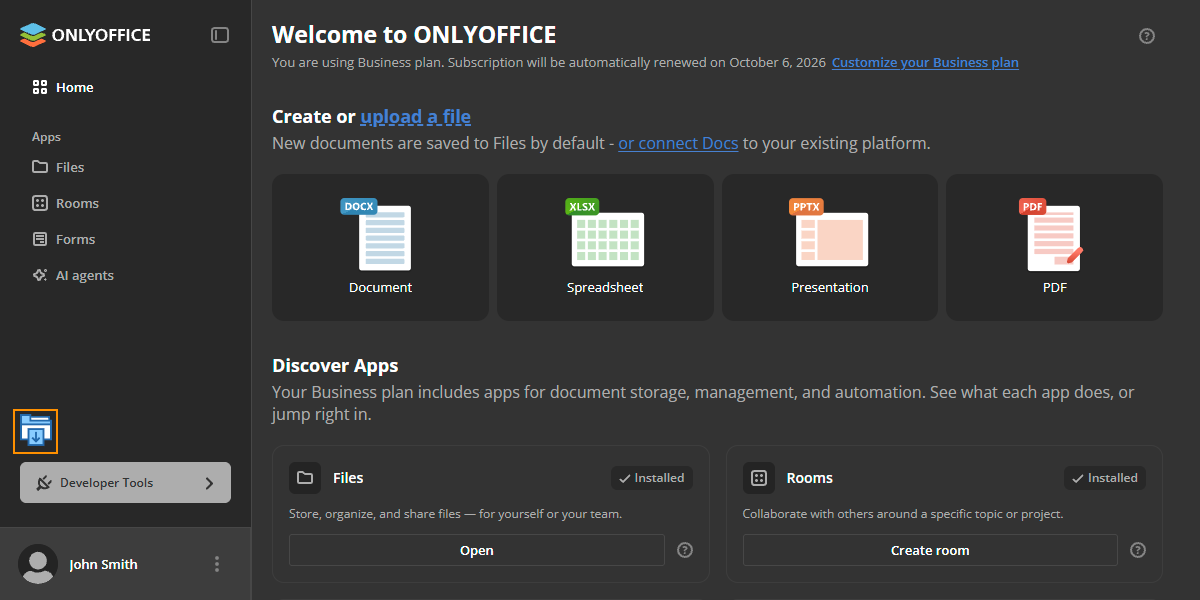
Task: Click the Installed badge on the Rooms card
Action: 1105,478
